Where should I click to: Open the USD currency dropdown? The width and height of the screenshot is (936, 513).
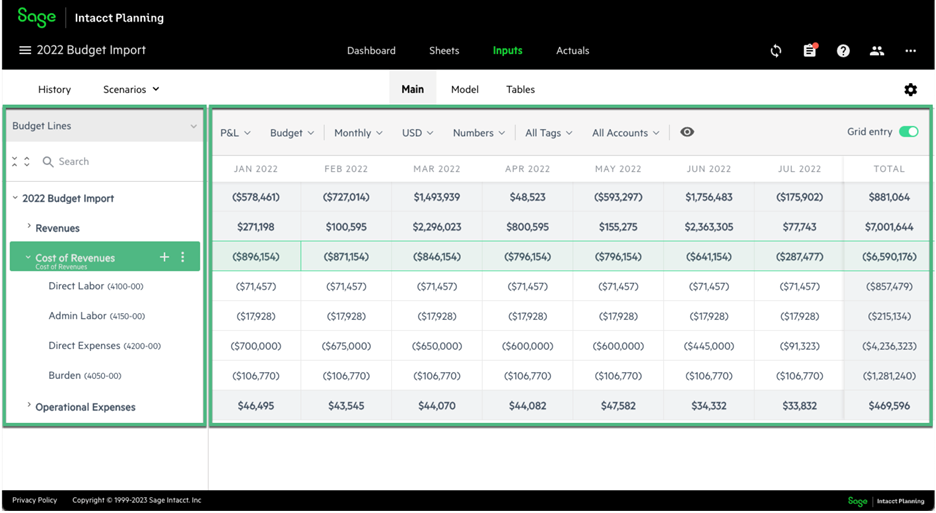(x=417, y=133)
